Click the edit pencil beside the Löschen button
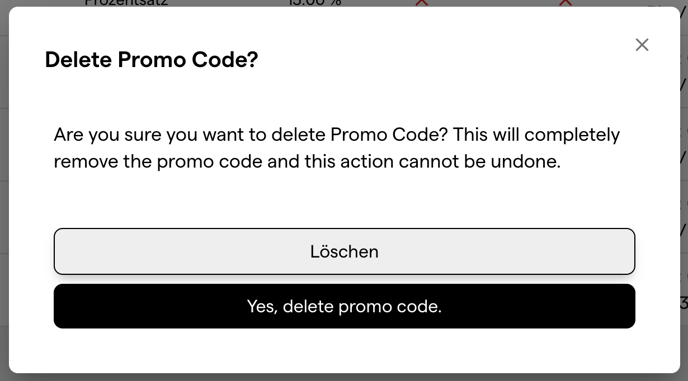 click(684, 229)
